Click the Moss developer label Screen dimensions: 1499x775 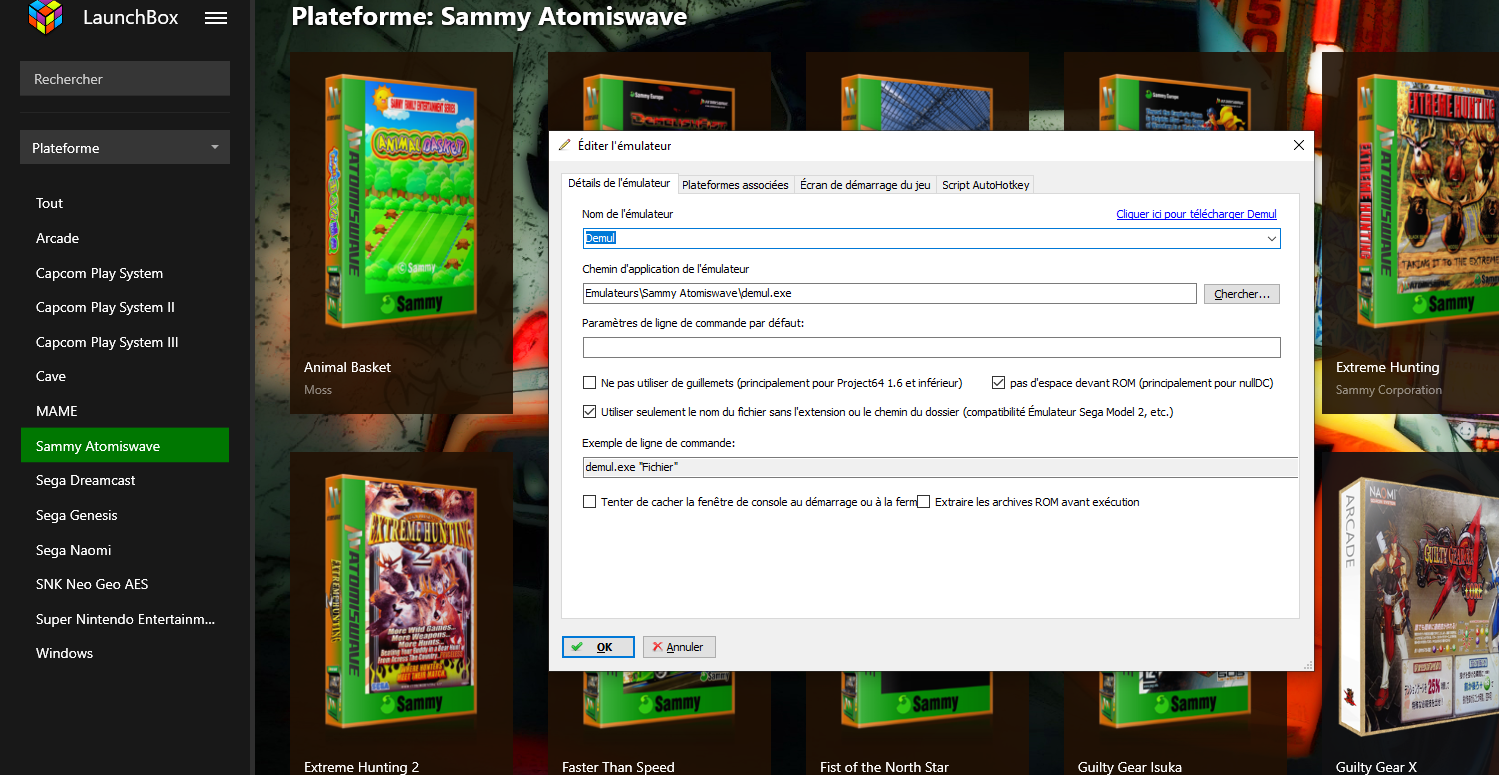pyautogui.click(x=318, y=390)
